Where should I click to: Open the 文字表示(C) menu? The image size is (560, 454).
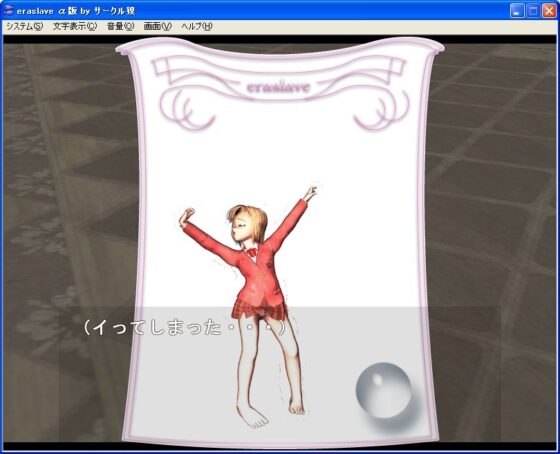(x=75, y=26)
